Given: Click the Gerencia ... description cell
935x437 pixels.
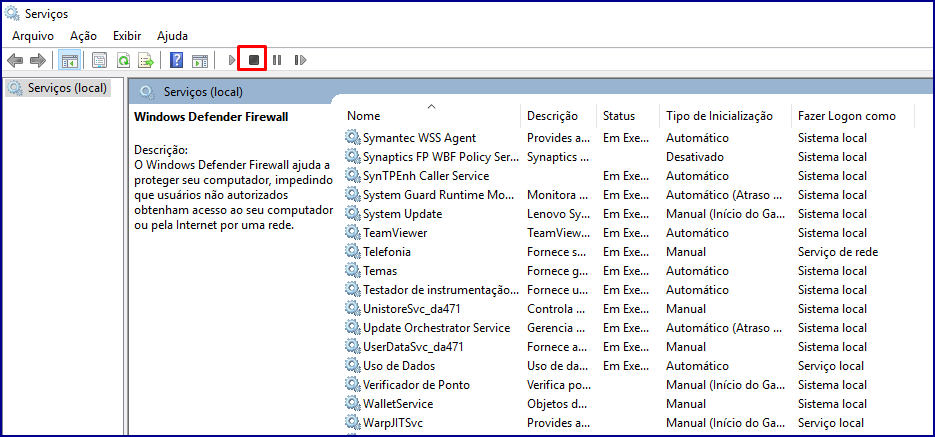Looking at the screenshot, I should pos(558,328).
